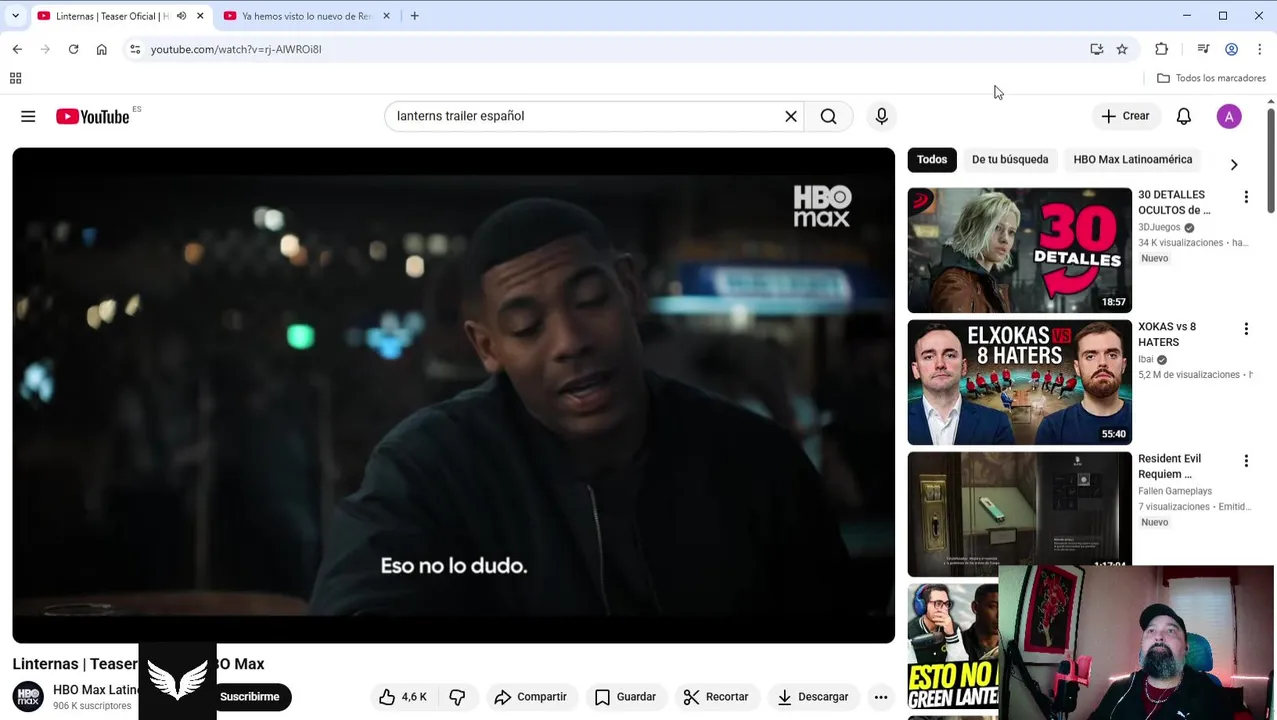Screen dimensions: 1277x720
Task: Open options menu for 30 DETALLES video
Action: (x=1246, y=197)
